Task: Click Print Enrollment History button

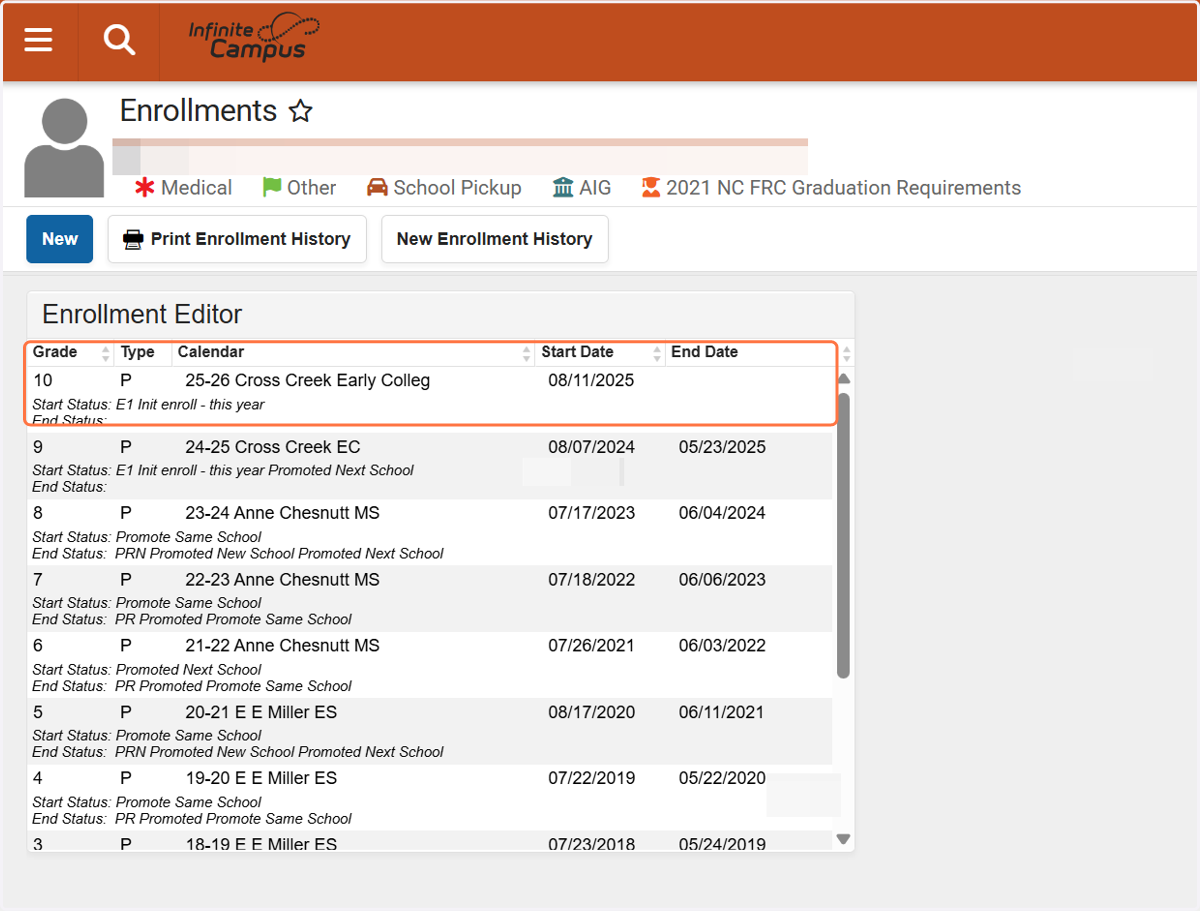Action: pyautogui.click(x=237, y=239)
